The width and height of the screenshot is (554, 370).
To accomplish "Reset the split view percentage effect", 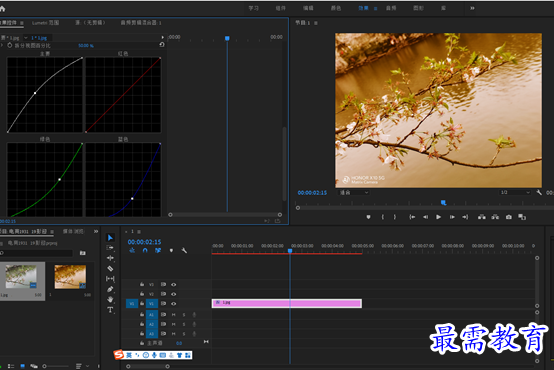I will click(x=162, y=45).
